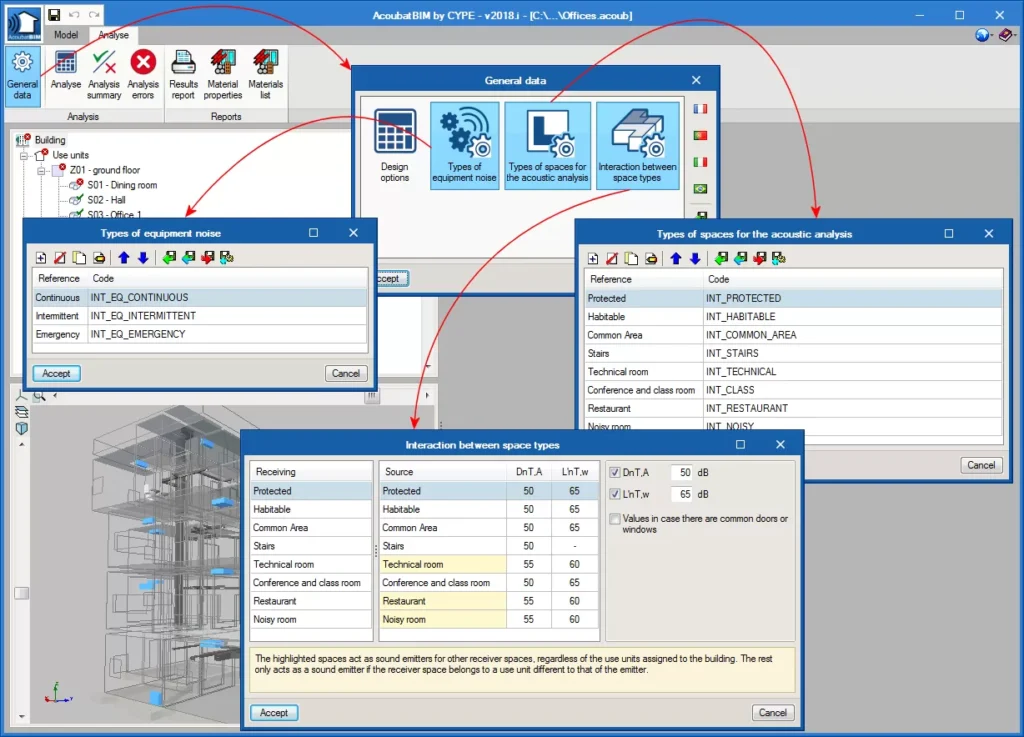The width and height of the screenshot is (1024, 737).
Task: Generate the Results report
Action: (183, 74)
